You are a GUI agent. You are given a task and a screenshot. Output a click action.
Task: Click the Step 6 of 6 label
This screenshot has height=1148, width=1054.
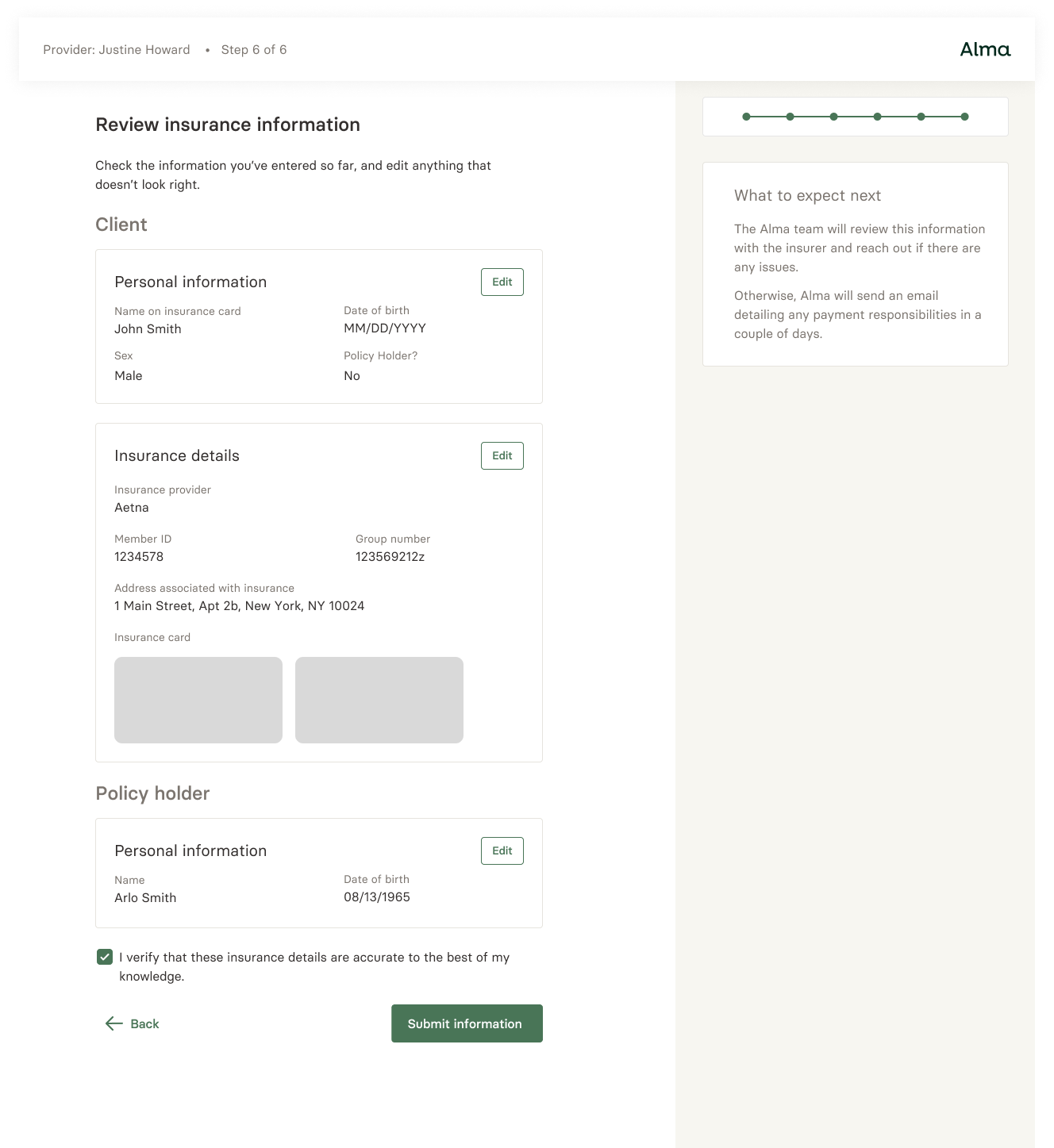click(x=254, y=49)
